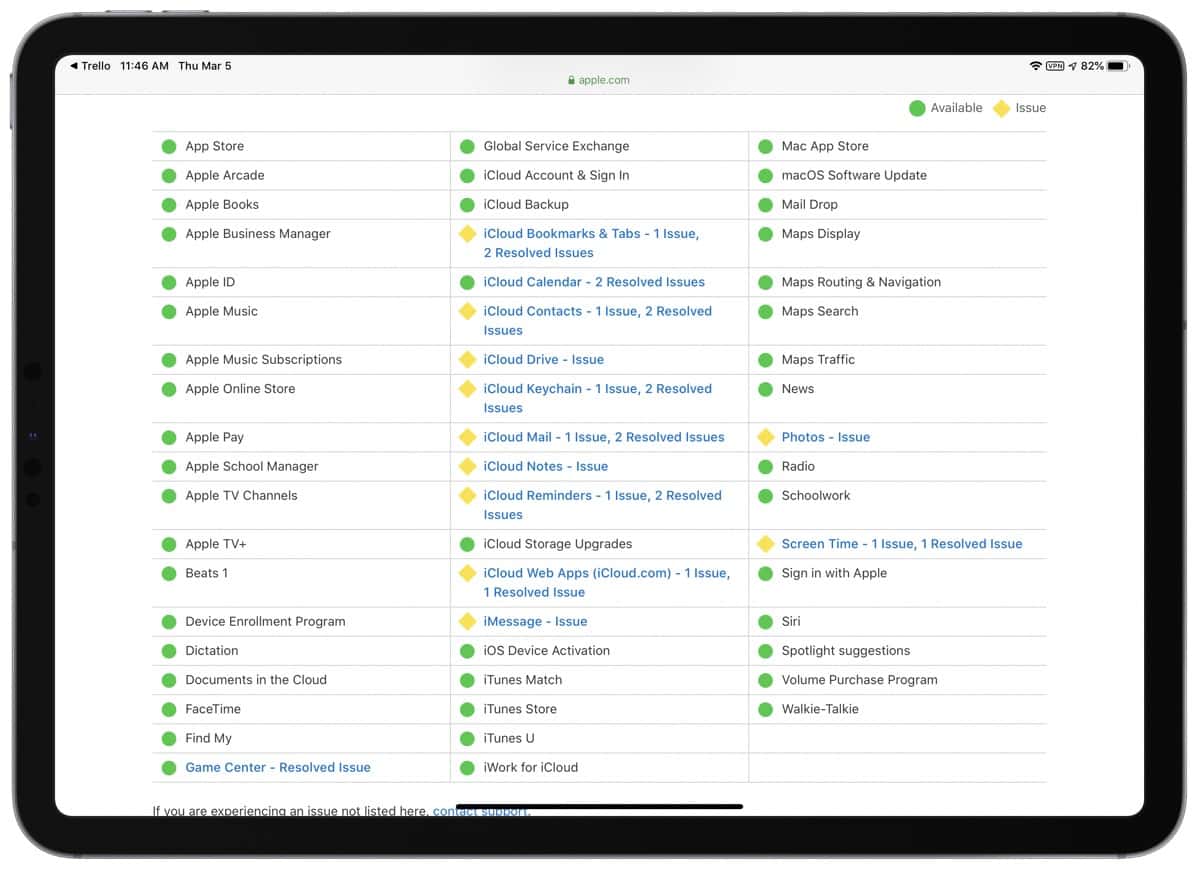Click the Apple Business Manager text
The height and width of the screenshot is (871, 1200).
click(258, 233)
